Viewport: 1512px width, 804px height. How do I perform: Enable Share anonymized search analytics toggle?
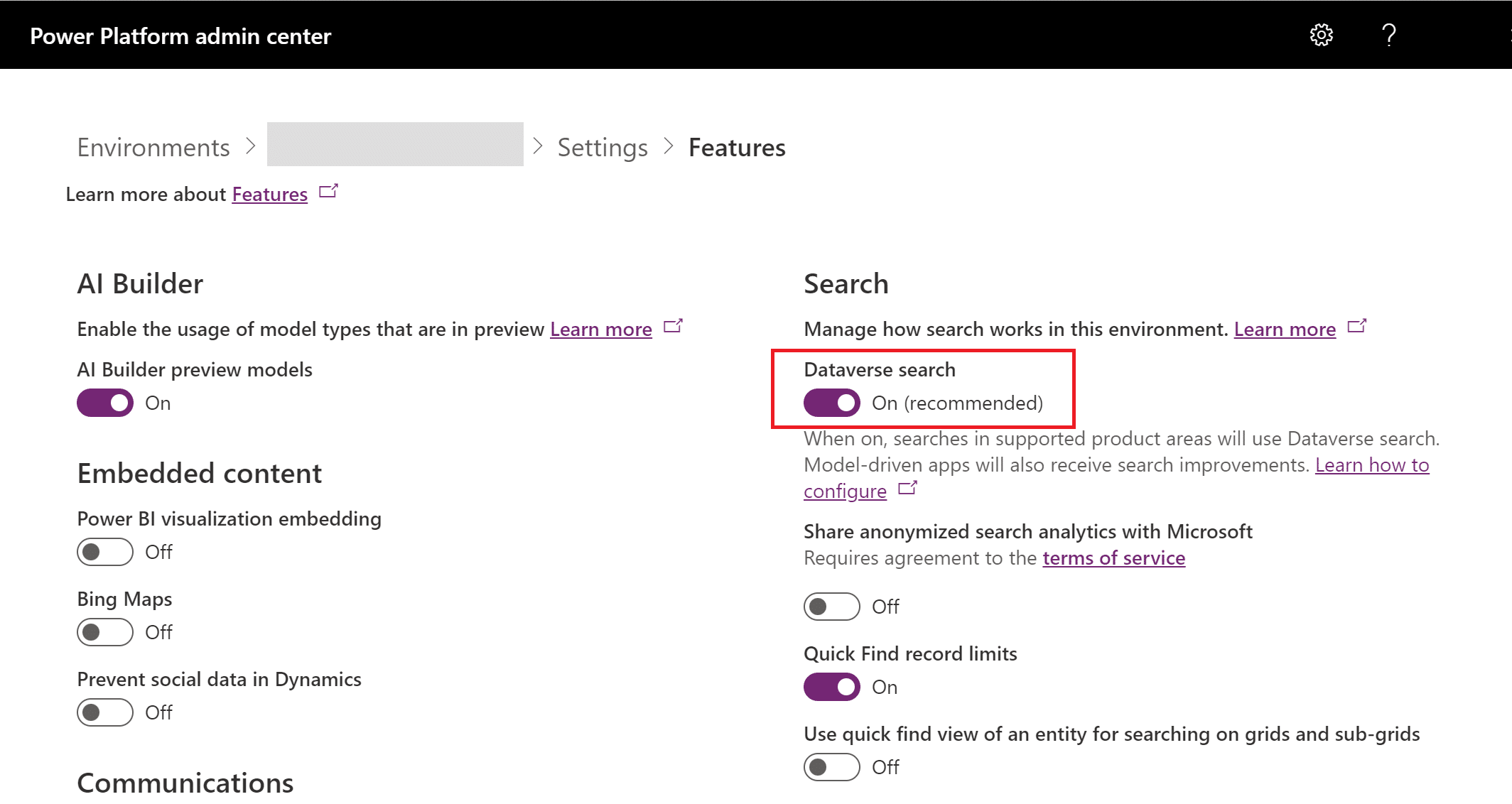(x=832, y=607)
